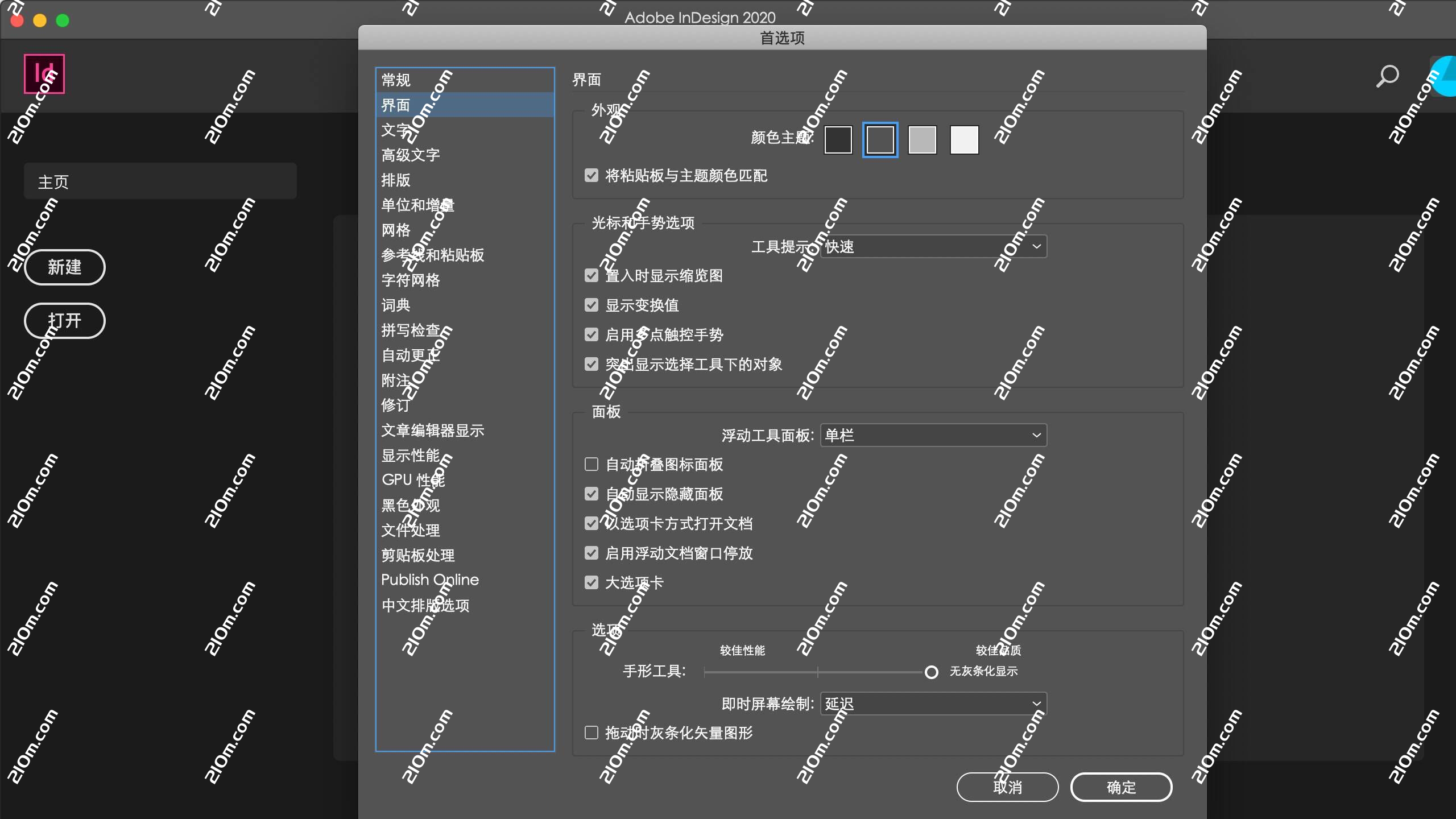Open the 即时屏幕绘制 dropdown
The width and height of the screenshot is (1456, 819).
pos(932,703)
